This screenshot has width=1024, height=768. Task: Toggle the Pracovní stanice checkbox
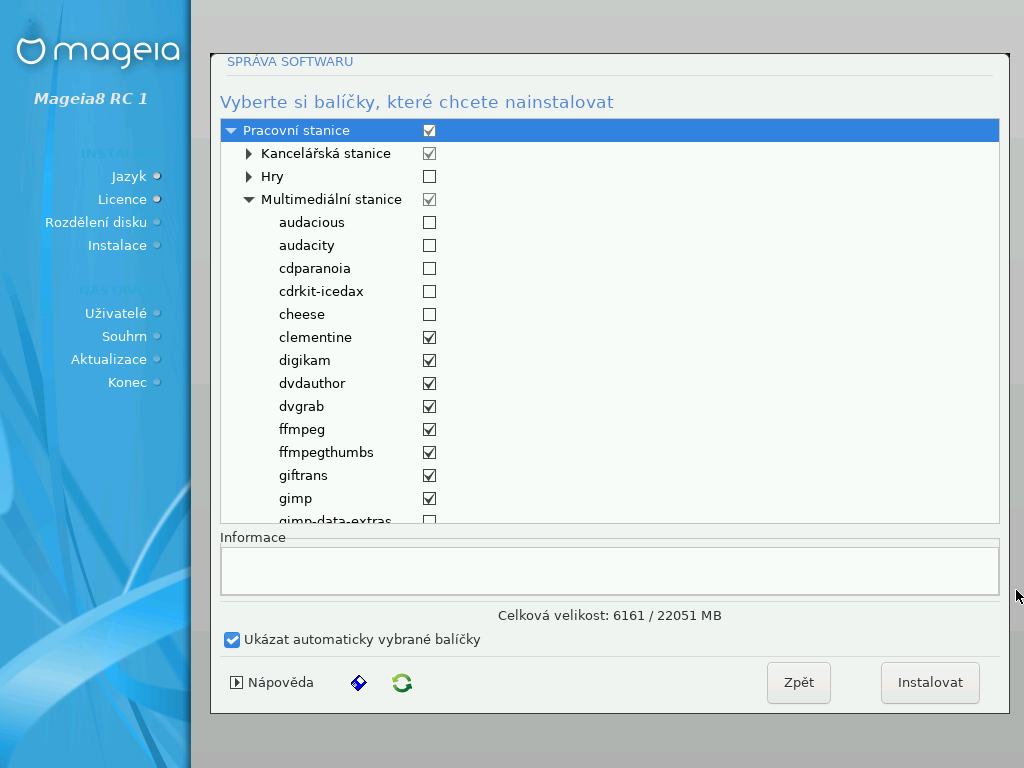coord(429,131)
